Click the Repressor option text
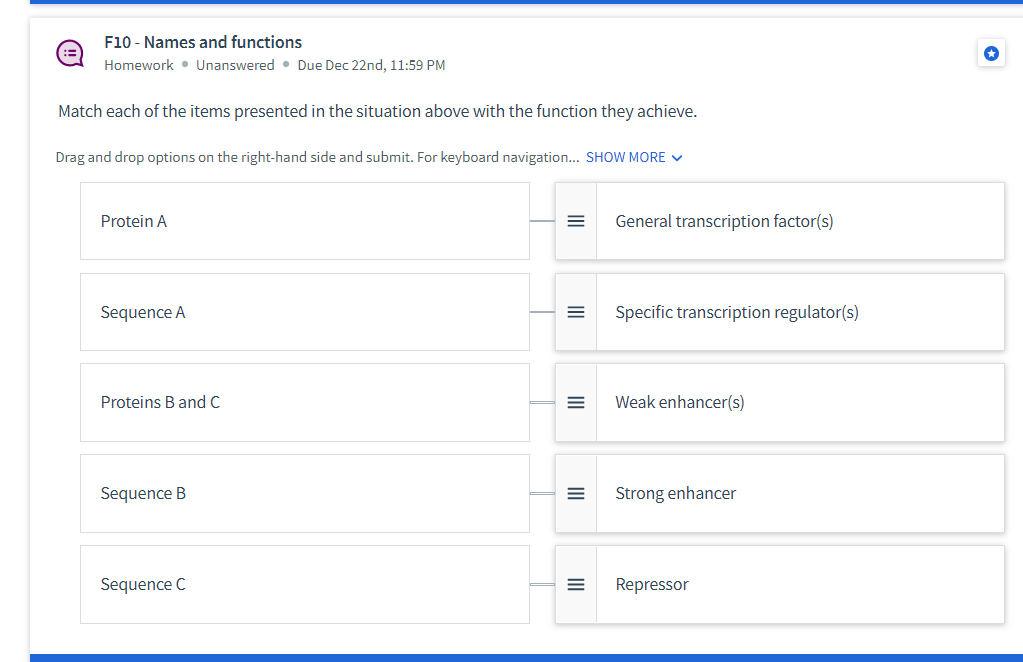This screenshot has height=662, width=1023. [652, 584]
